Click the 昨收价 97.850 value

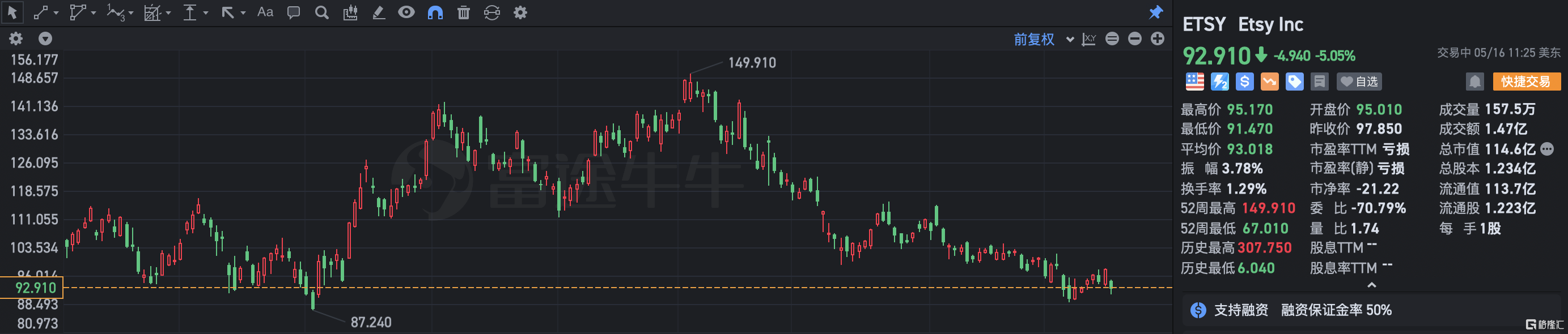1379,129
